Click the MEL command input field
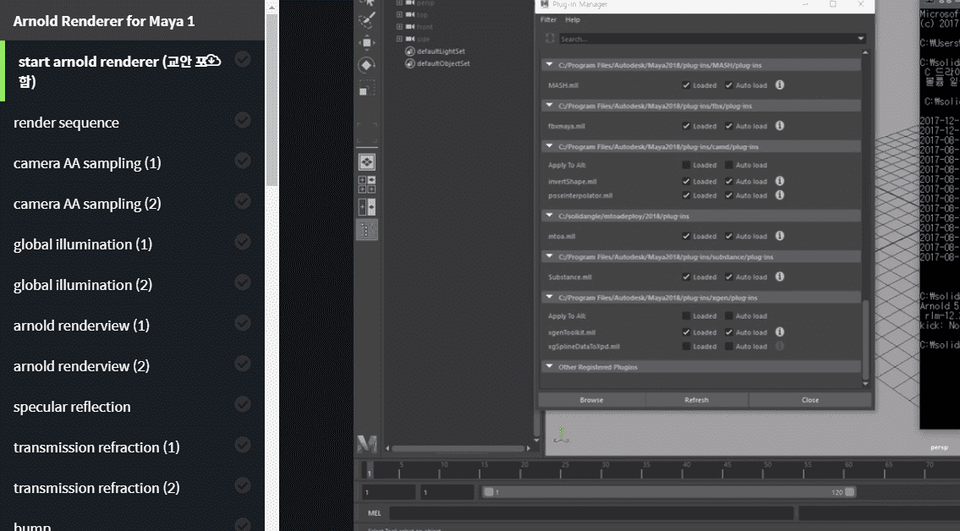Image resolution: width=960 pixels, height=531 pixels. tap(591, 513)
